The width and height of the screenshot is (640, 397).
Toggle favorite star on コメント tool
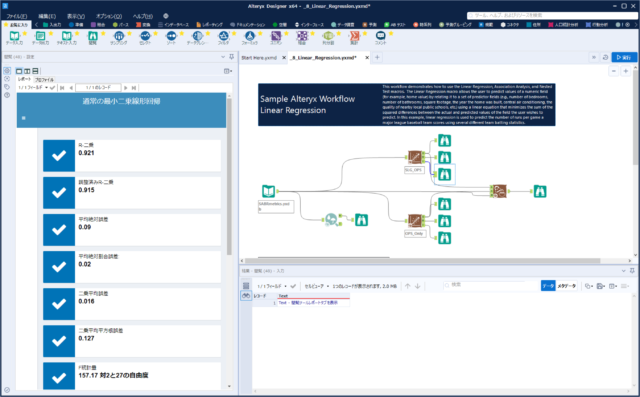click(x=391, y=33)
